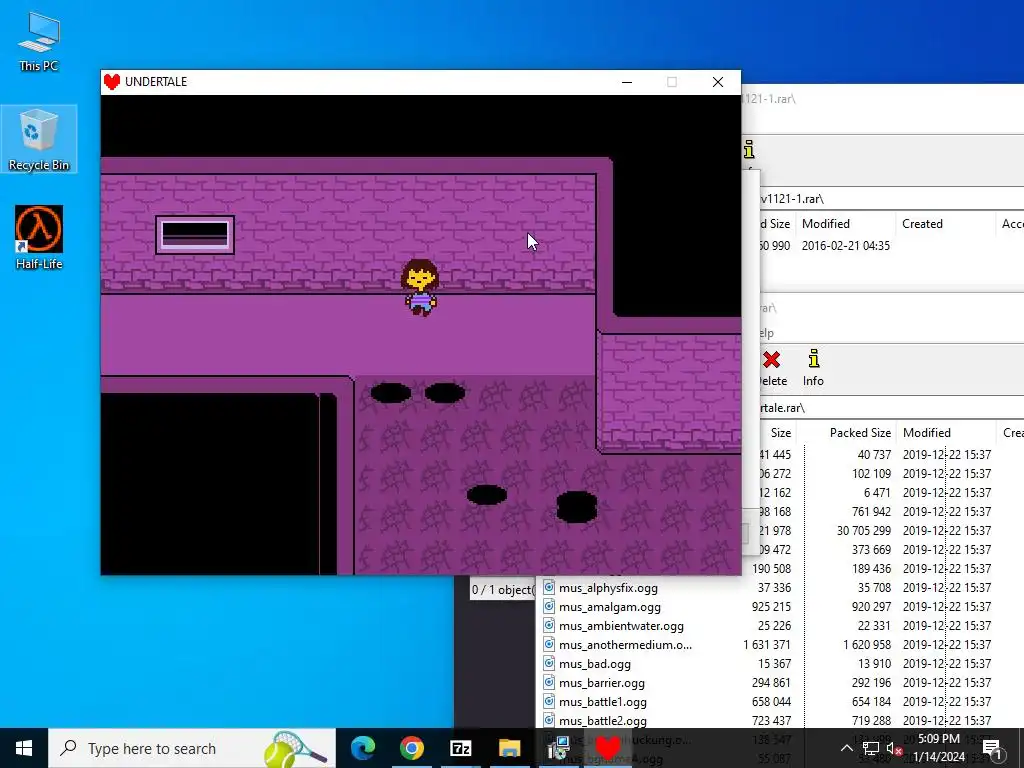Open the Windows Start menu
Viewport: 1024px width, 768px height.
pyautogui.click(x=24, y=748)
